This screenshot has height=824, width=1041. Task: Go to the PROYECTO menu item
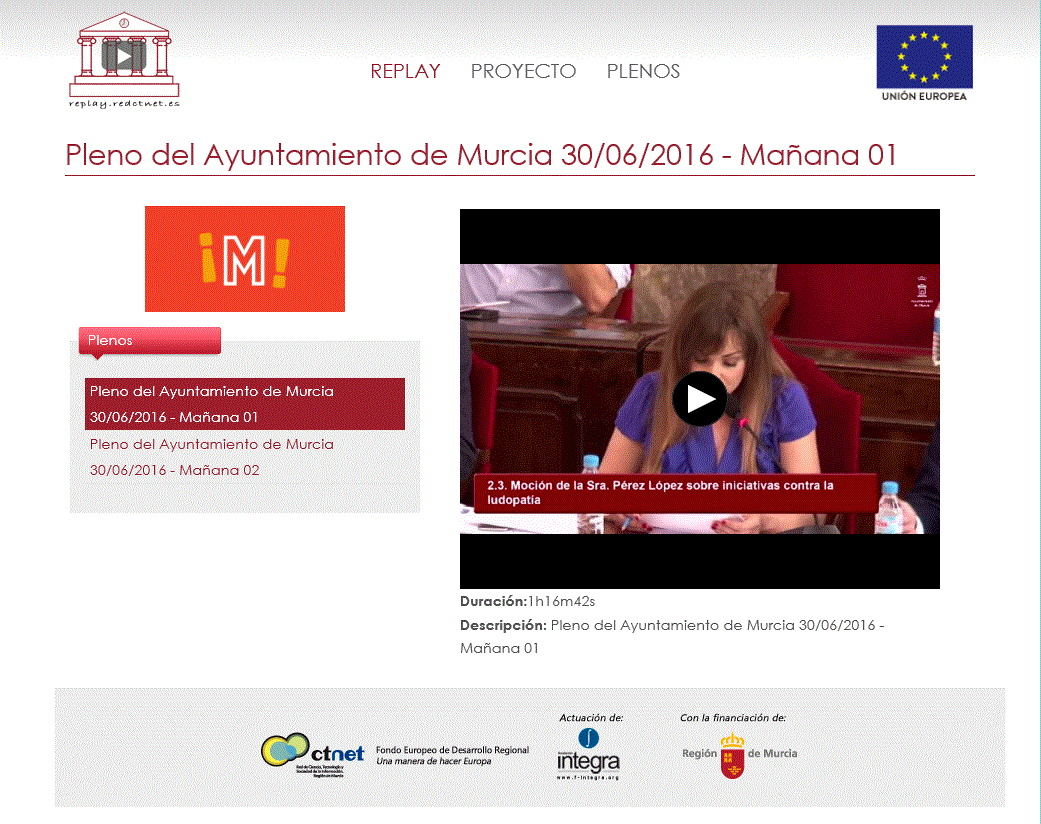coord(523,71)
